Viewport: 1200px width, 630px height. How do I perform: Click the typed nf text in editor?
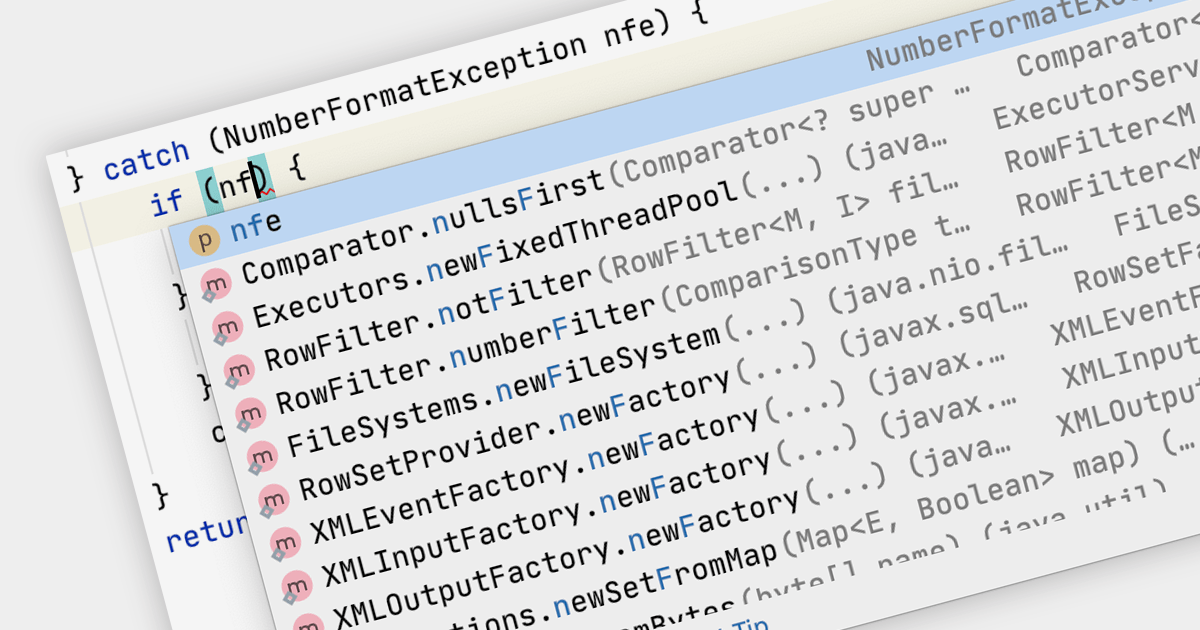pyautogui.click(x=236, y=184)
